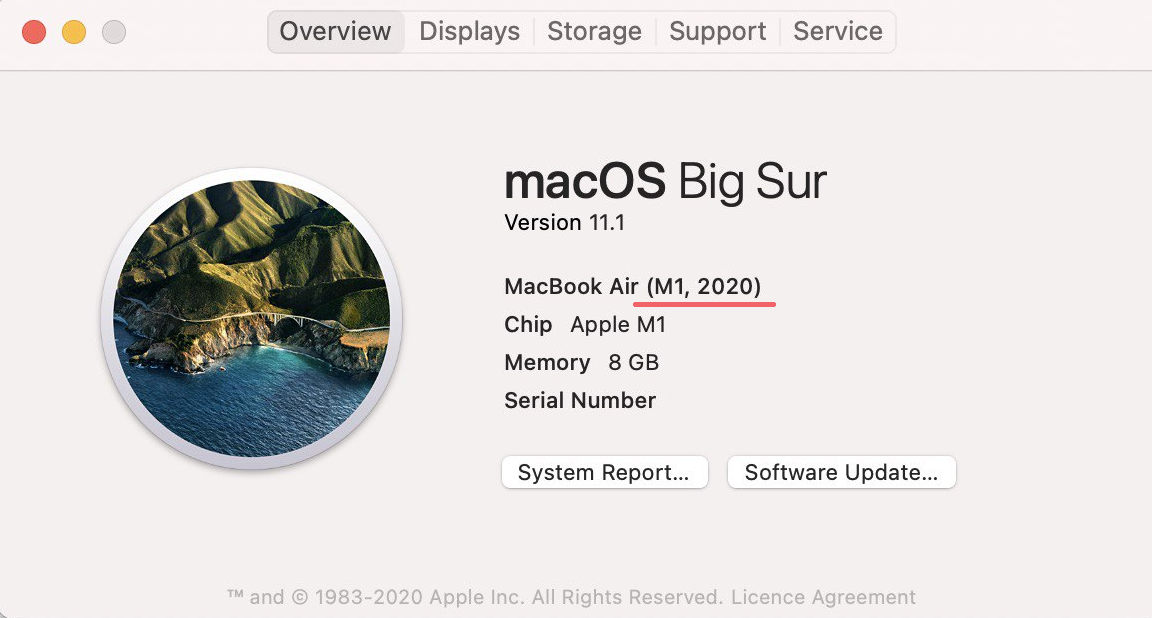
Task: Click the 1983-2020 Apple Inc. copyright text
Action: [x=475, y=597]
